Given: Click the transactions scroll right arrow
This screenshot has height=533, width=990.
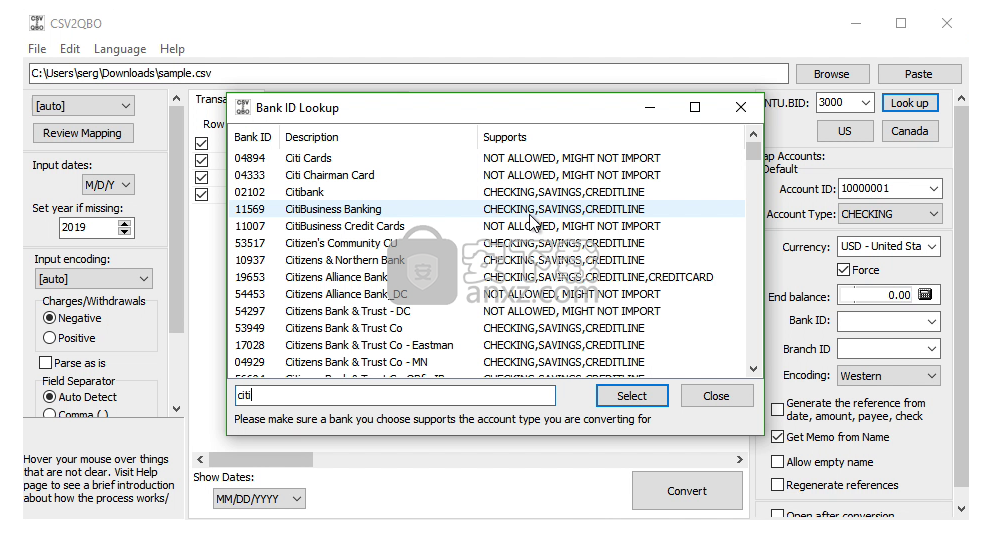Looking at the screenshot, I should 740,460.
